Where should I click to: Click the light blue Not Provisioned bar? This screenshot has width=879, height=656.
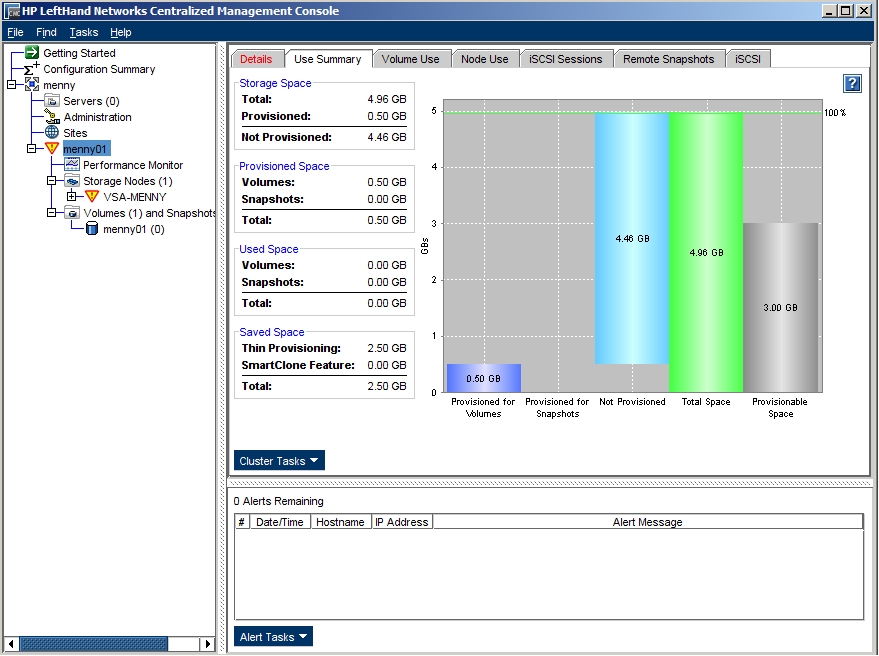pyautogui.click(x=632, y=238)
